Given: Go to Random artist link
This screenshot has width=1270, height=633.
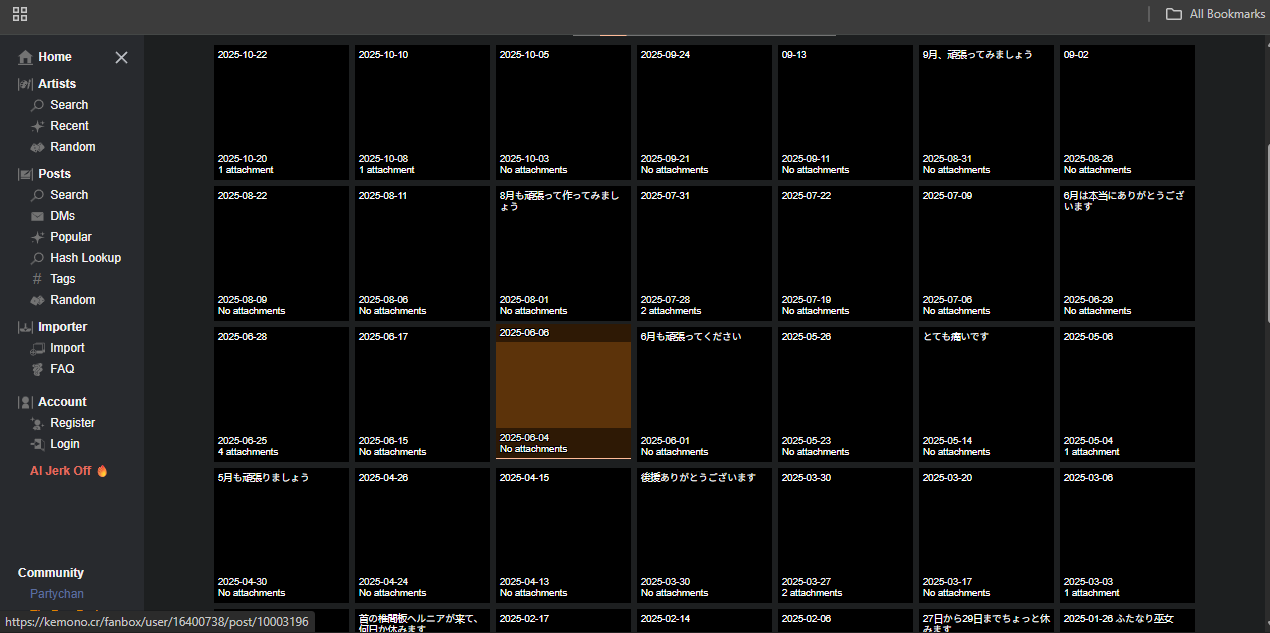Looking at the screenshot, I should (72, 147).
